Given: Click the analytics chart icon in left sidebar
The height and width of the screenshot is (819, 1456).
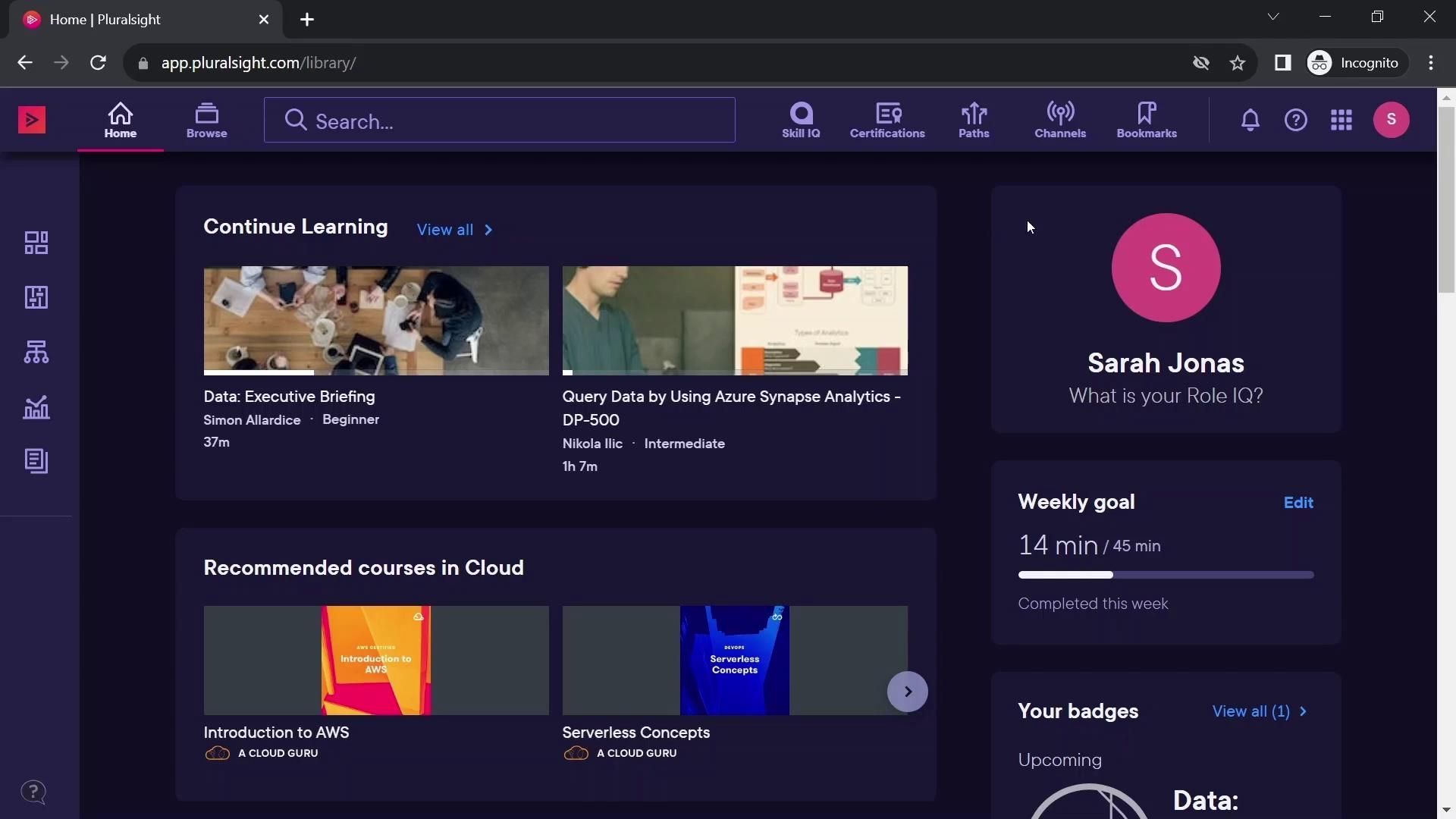Looking at the screenshot, I should 36,407.
